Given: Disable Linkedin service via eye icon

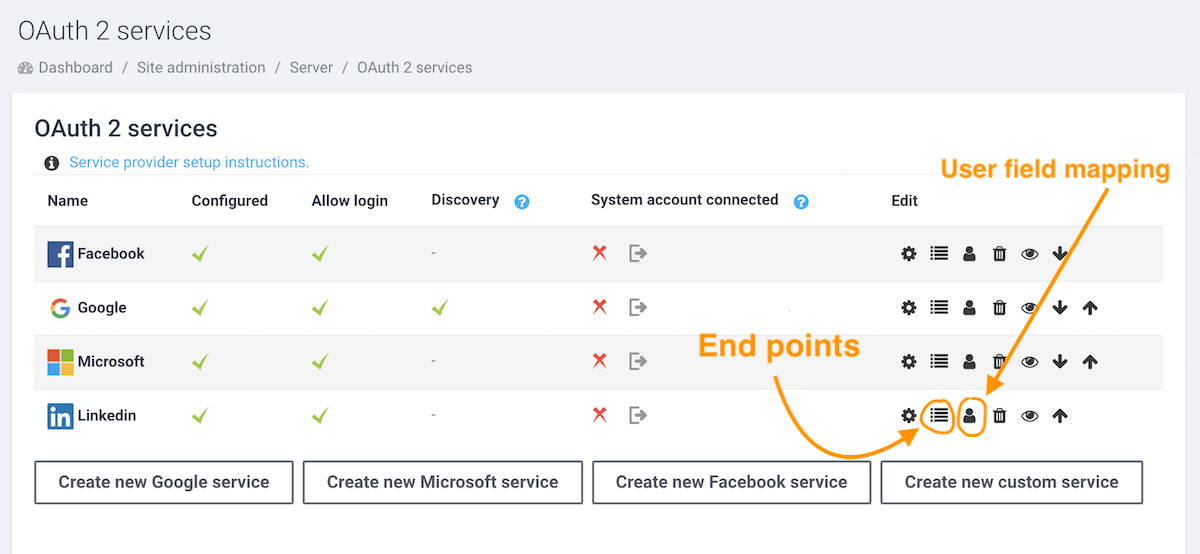Looking at the screenshot, I should pos(1030,416).
